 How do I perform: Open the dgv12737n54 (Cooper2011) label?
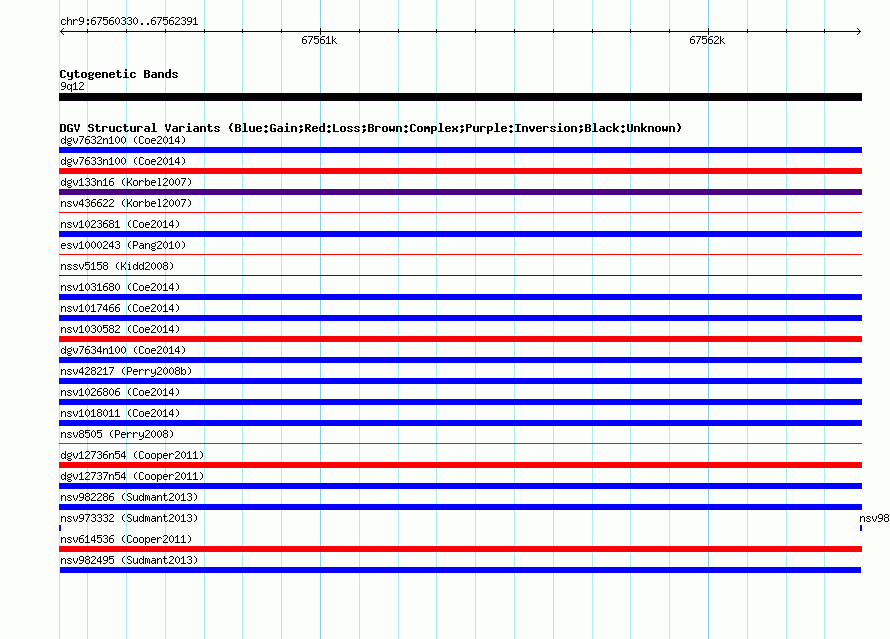tap(132, 476)
